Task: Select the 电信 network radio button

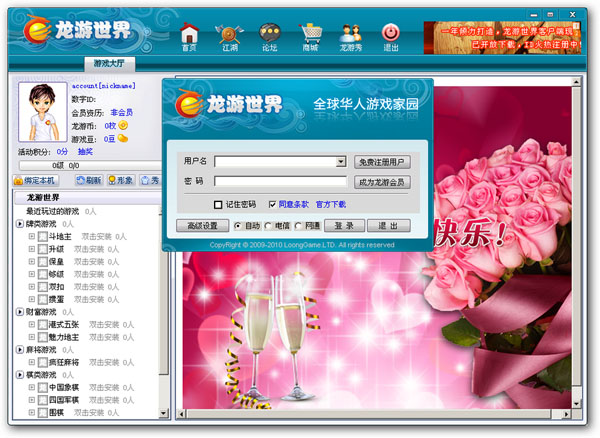Action: pyautogui.click(x=268, y=226)
